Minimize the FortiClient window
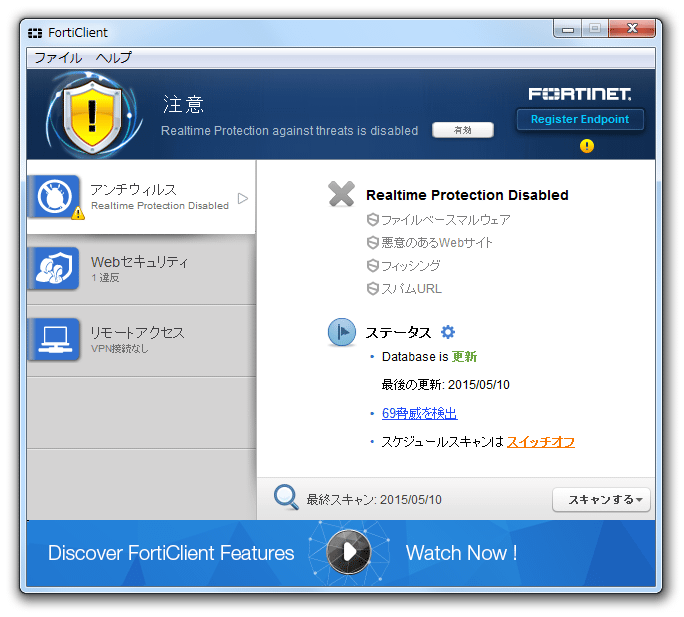 point(568,29)
